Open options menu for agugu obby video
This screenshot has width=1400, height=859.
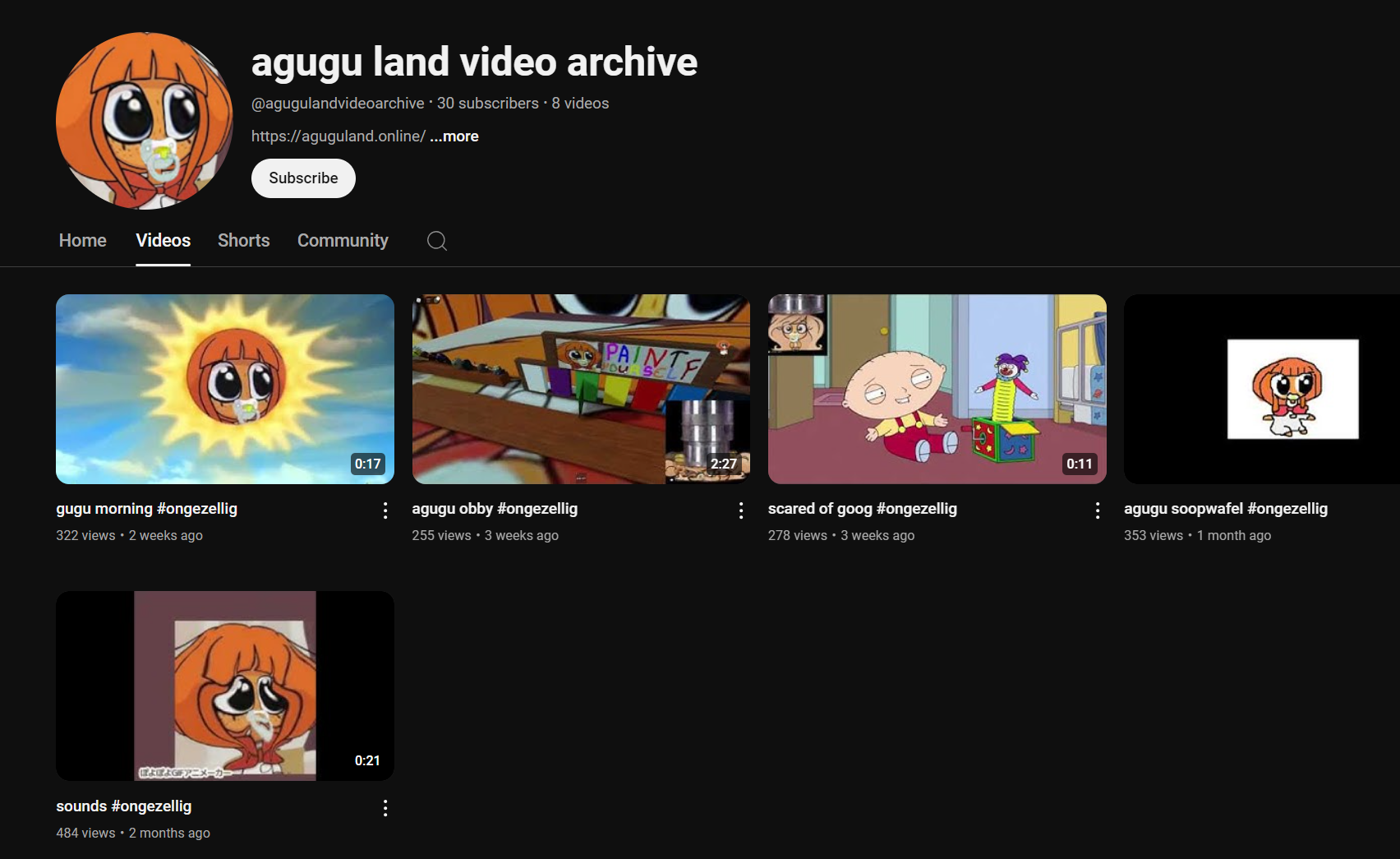741,510
